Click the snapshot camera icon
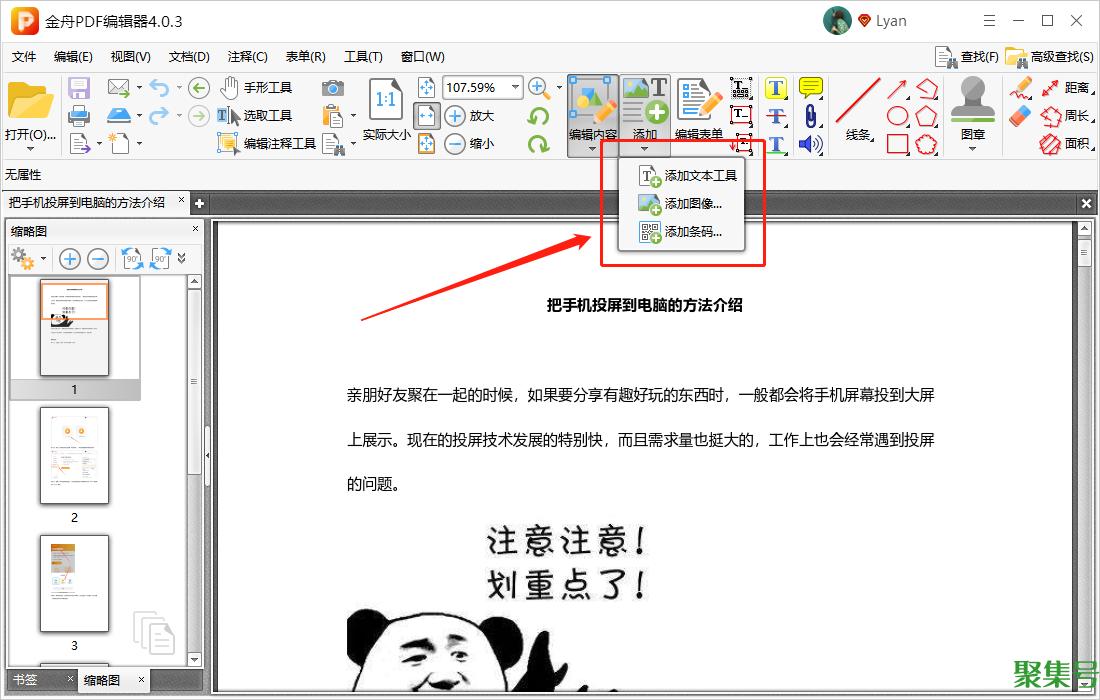Image resolution: width=1100 pixels, height=700 pixels. pyautogui.click(x=333, y=88)
